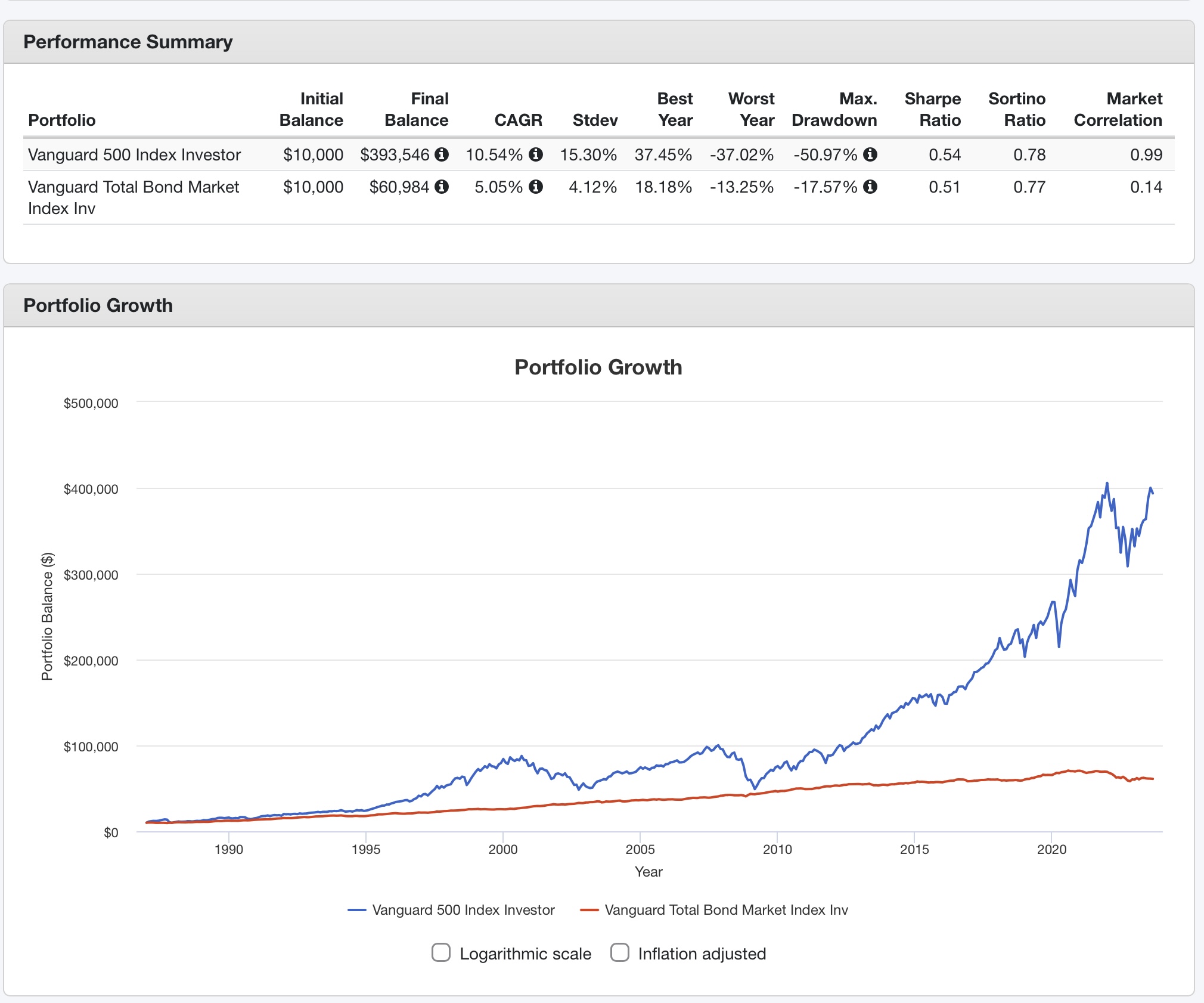Click the $300,000 y-axis label
This screenshot has width=1204, height=1003.
(x=91, y=575)
